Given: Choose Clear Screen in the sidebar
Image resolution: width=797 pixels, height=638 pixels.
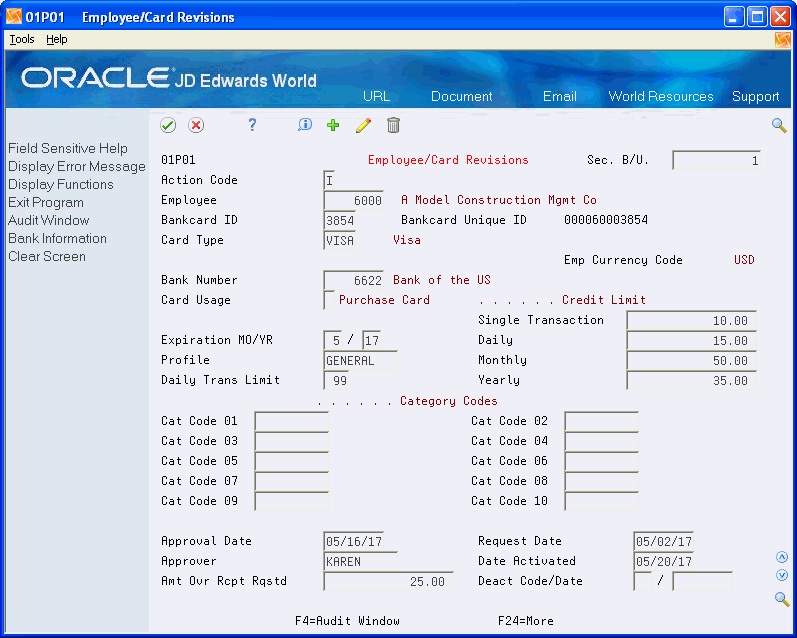Looking at the screenshot, I should 47,256.
